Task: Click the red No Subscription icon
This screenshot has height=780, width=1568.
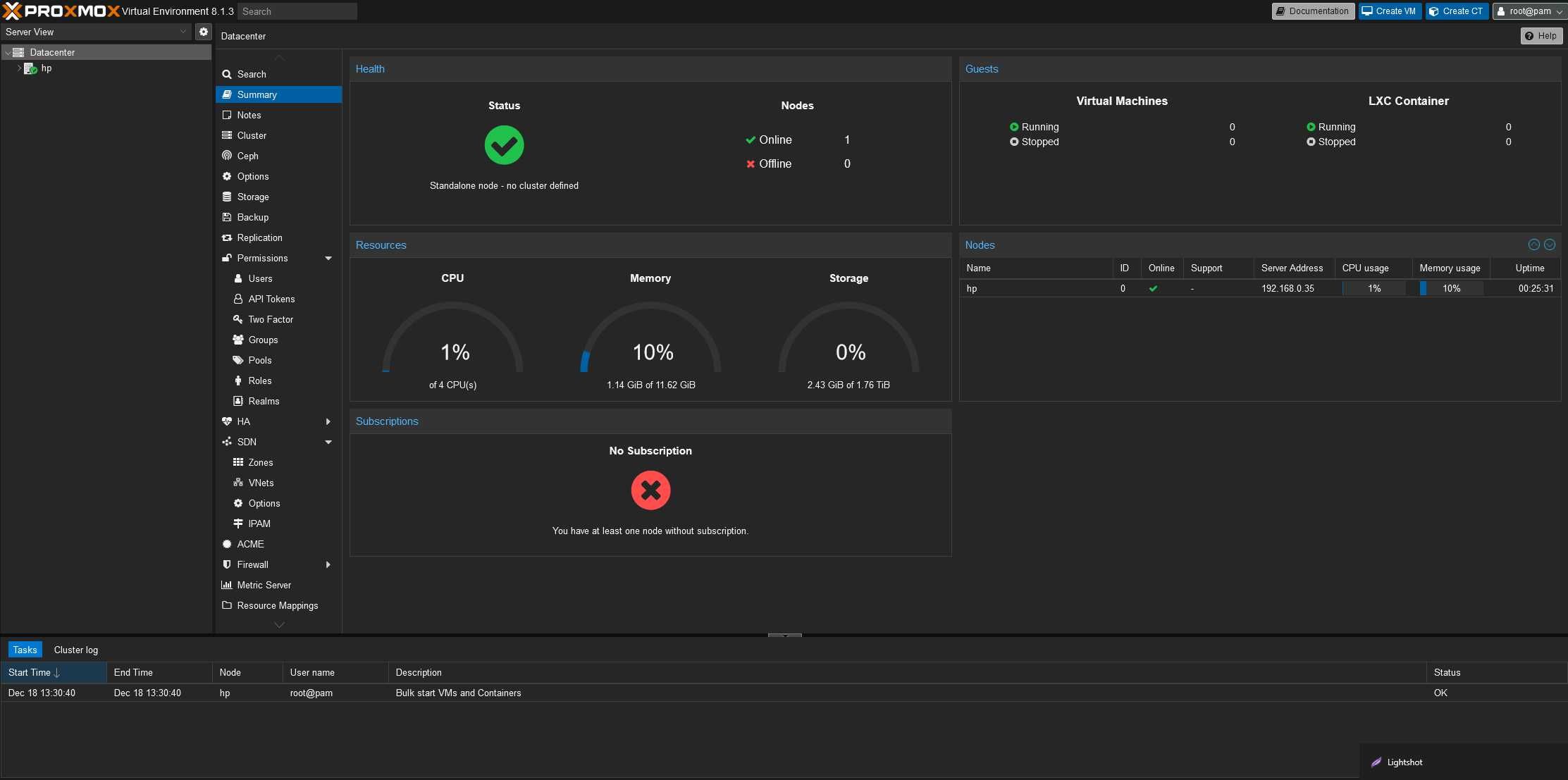Action: [650, 490]
